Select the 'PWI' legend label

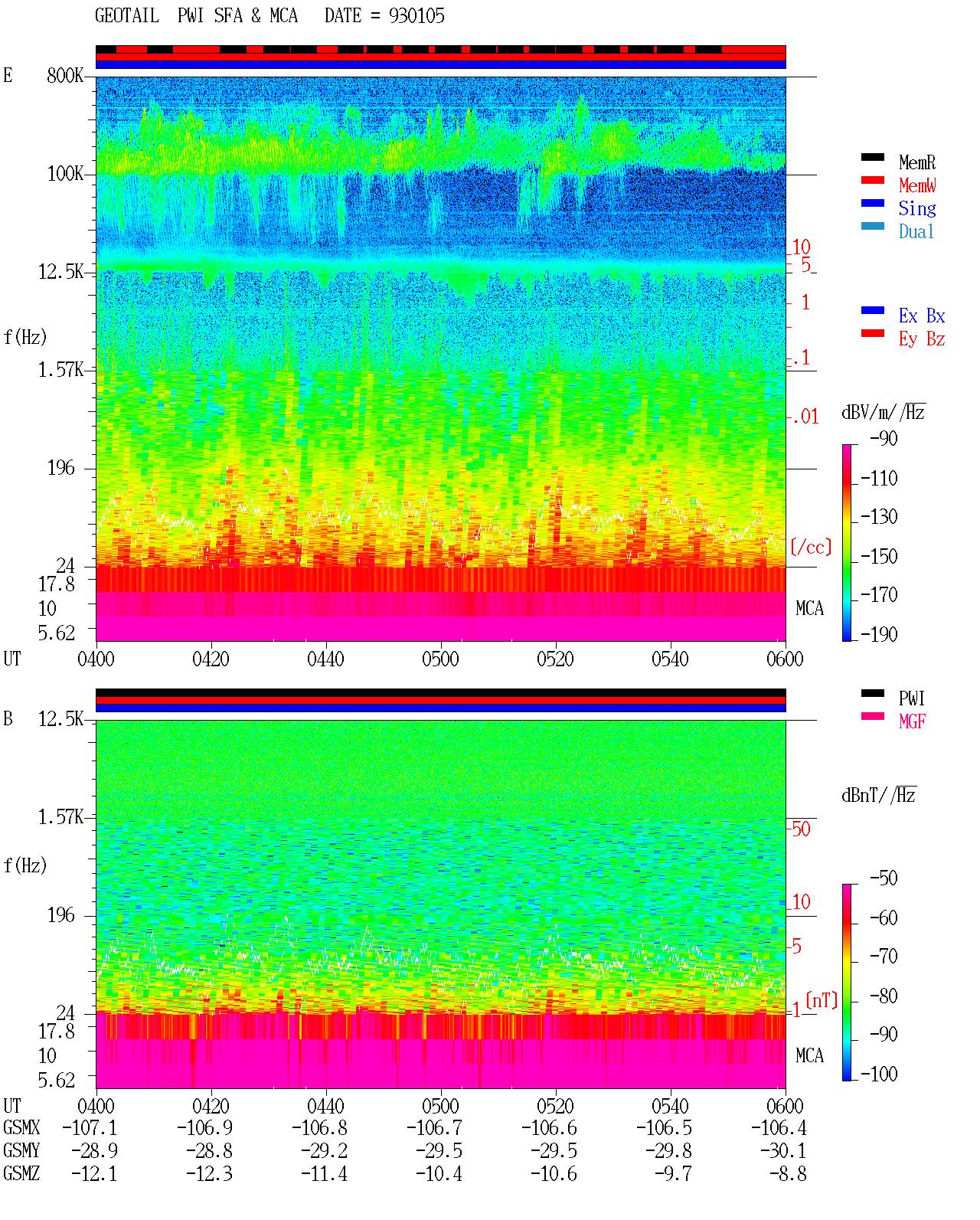tap(912, 698)
